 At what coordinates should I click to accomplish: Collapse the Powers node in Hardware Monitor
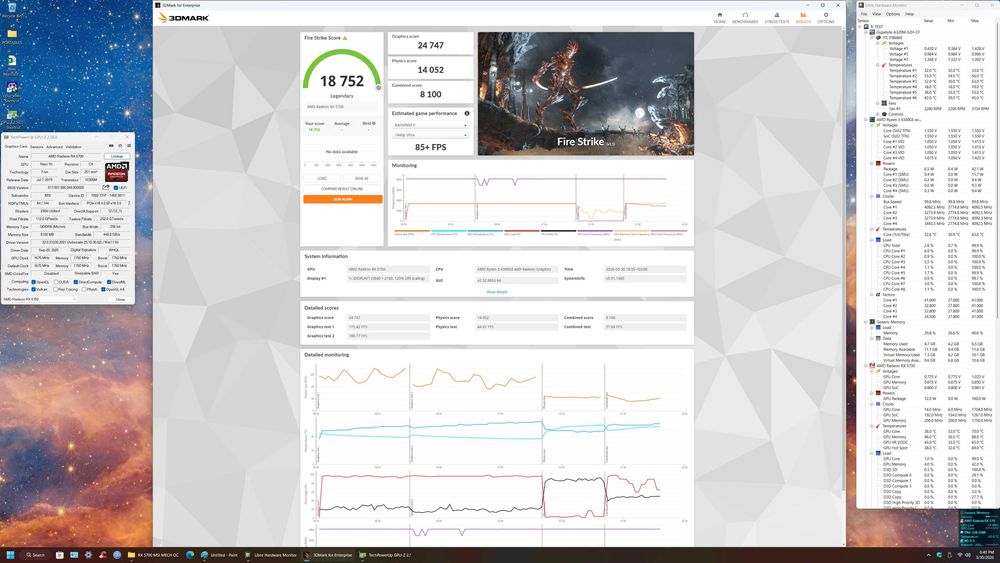[872, 163]
